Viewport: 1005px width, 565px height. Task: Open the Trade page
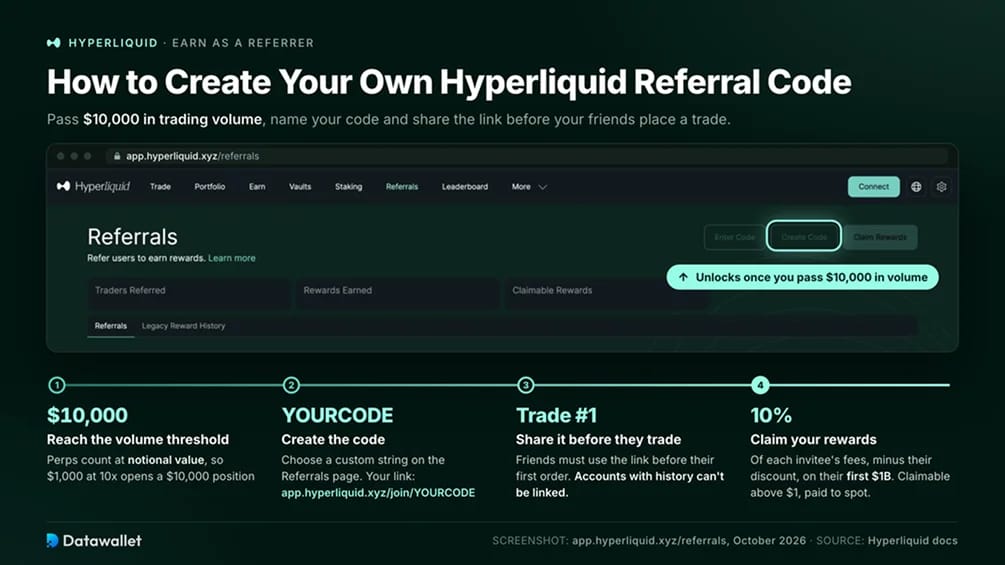tap(160, 187)
